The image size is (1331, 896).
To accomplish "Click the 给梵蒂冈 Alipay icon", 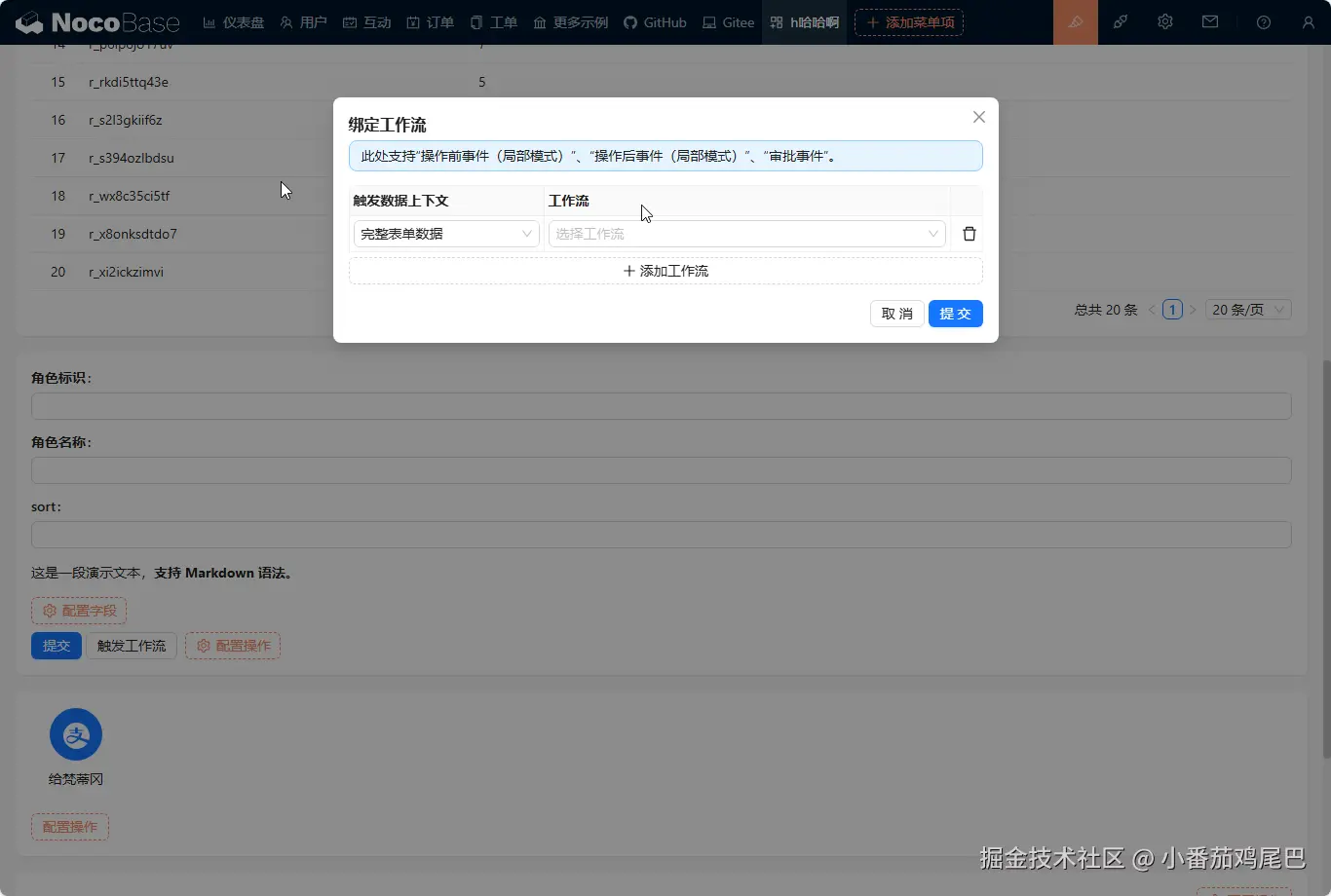I will click(76, 734).
